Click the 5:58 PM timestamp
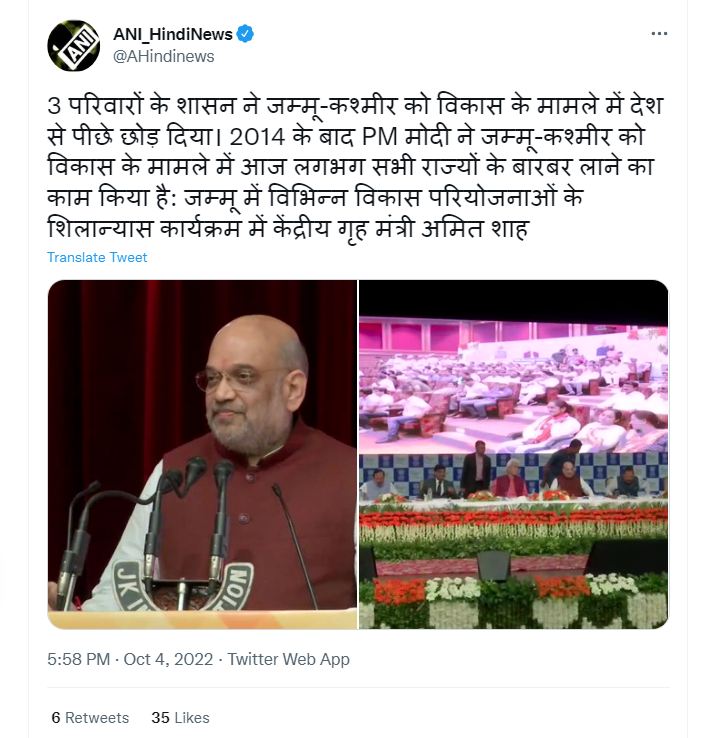 [79, 659]
